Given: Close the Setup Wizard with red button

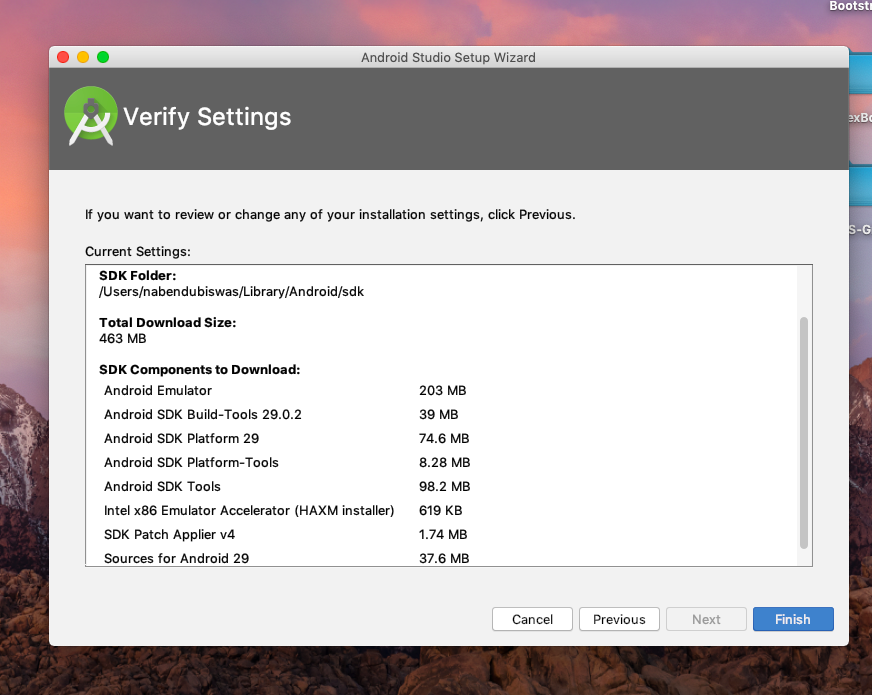Looking at the screenshot, I should tap(63, 57).
